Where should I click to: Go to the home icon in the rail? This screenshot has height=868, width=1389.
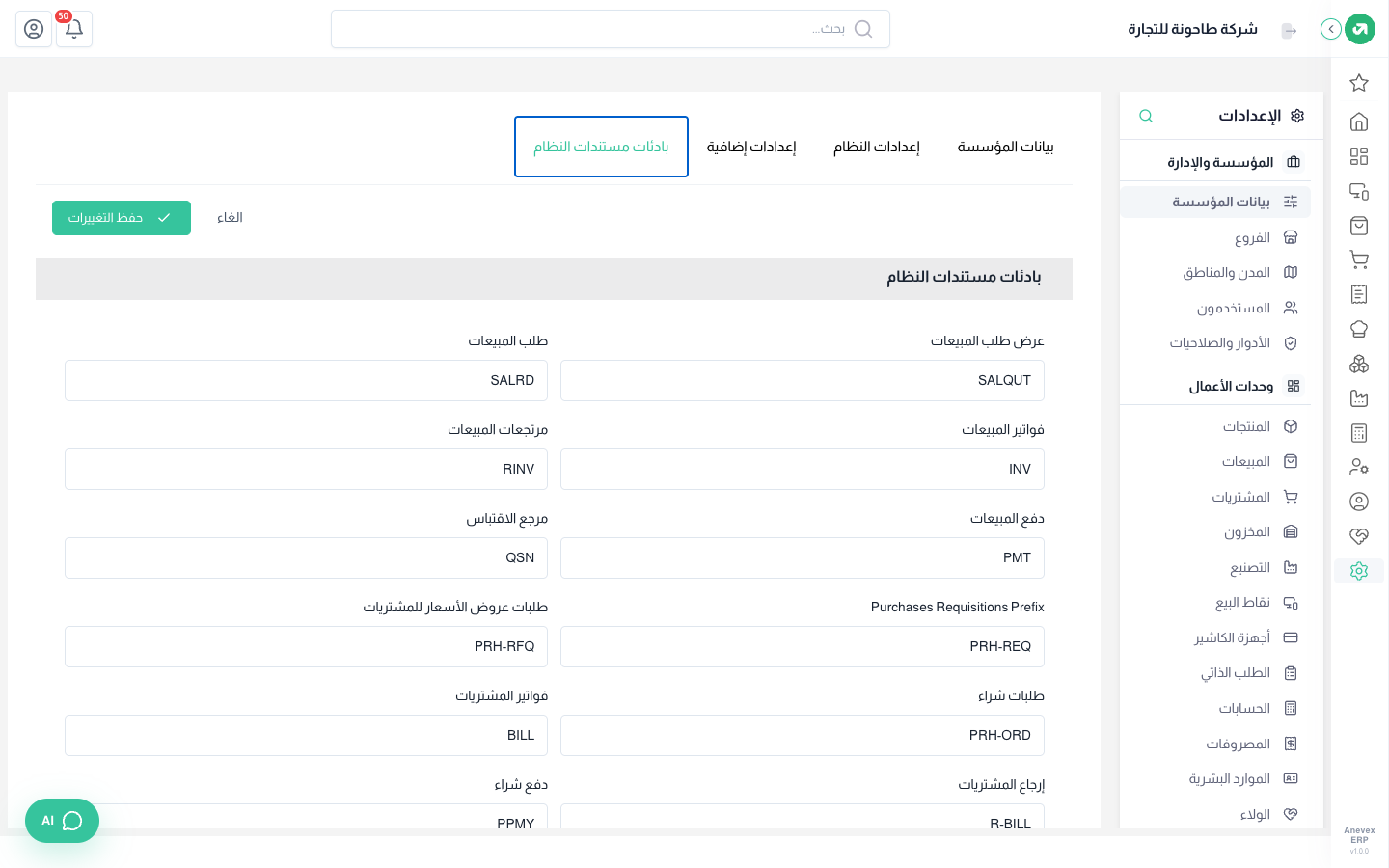click(1359, 122)
